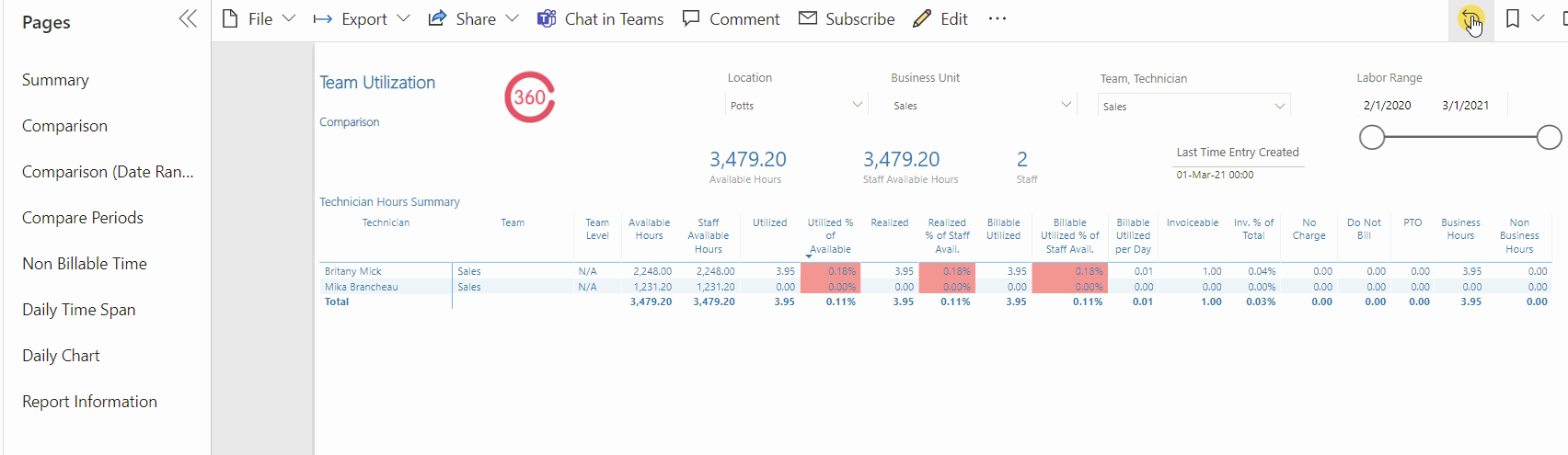Click the 360 logo icon

529,97
